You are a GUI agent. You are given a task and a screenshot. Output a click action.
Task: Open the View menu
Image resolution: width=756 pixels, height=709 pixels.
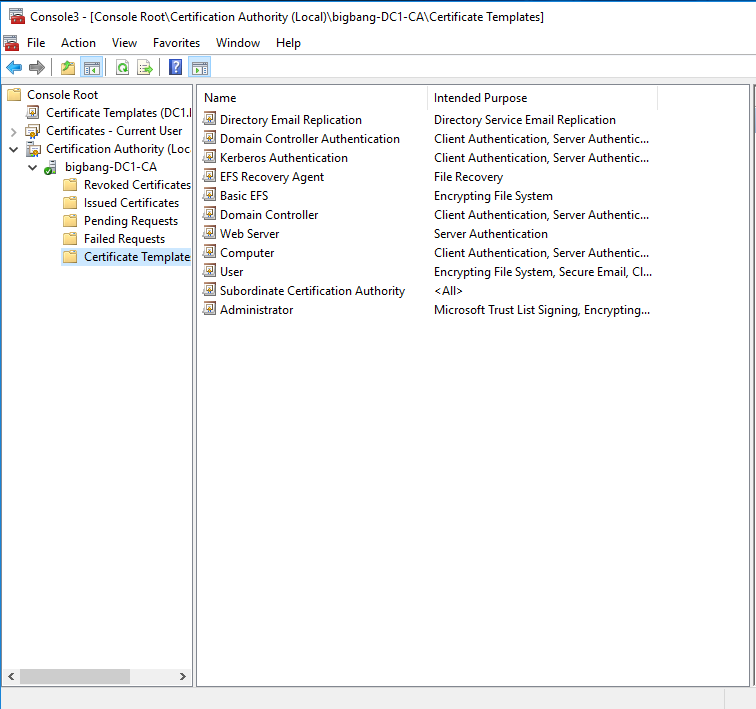pyautogui.click(x=124, y=43)
